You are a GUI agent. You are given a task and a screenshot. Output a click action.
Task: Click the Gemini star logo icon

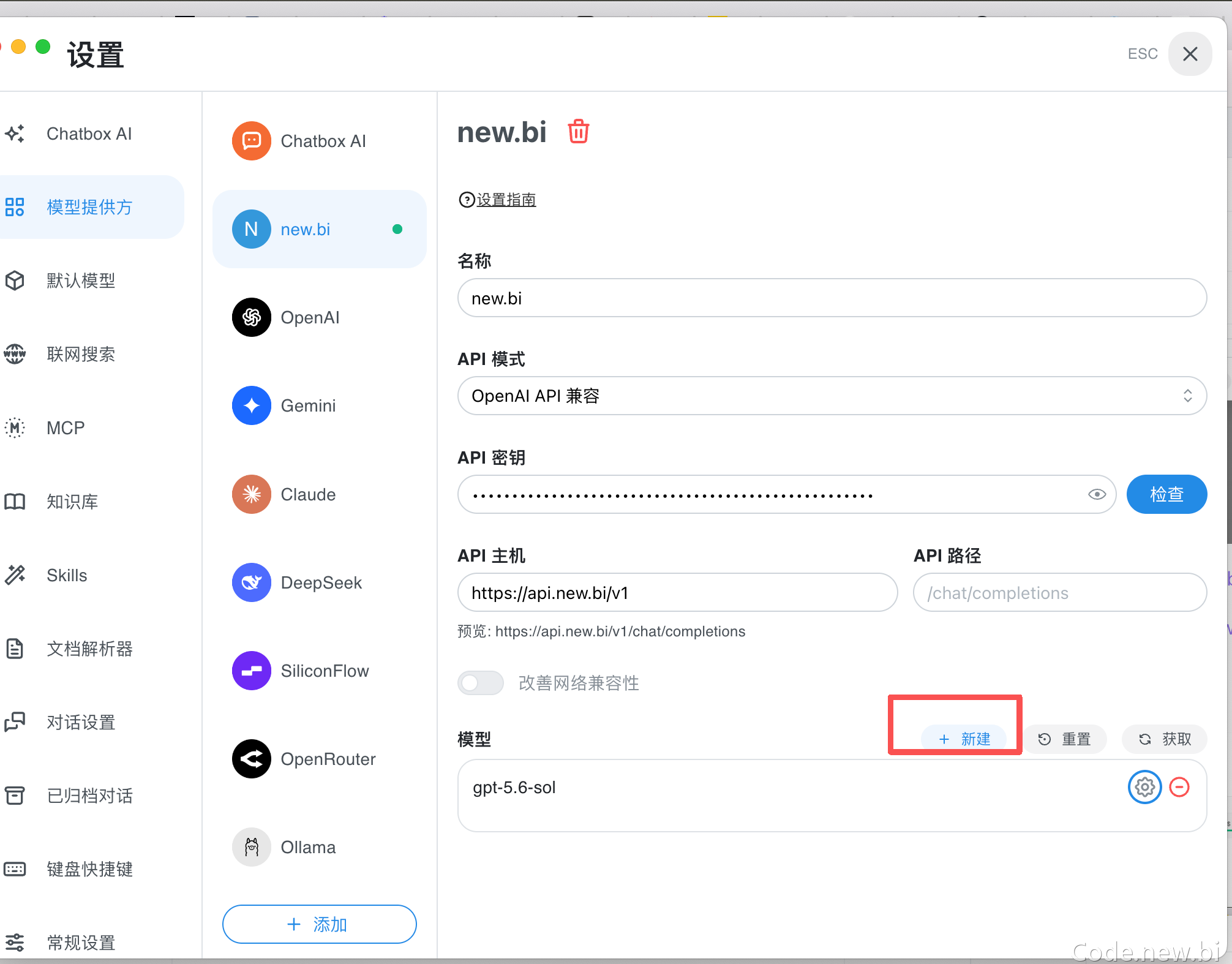pos(251,405)
